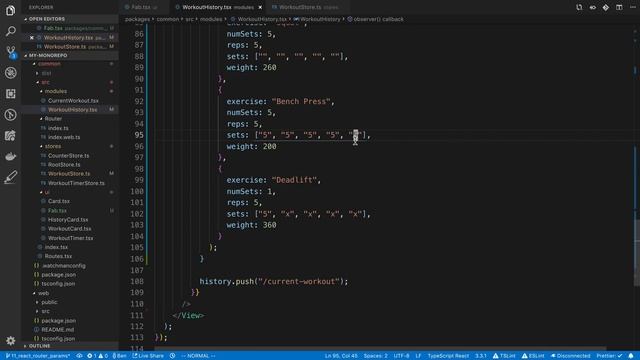Open HistoryCard.tsx in the explorer
640x360 pixels.
68,220
